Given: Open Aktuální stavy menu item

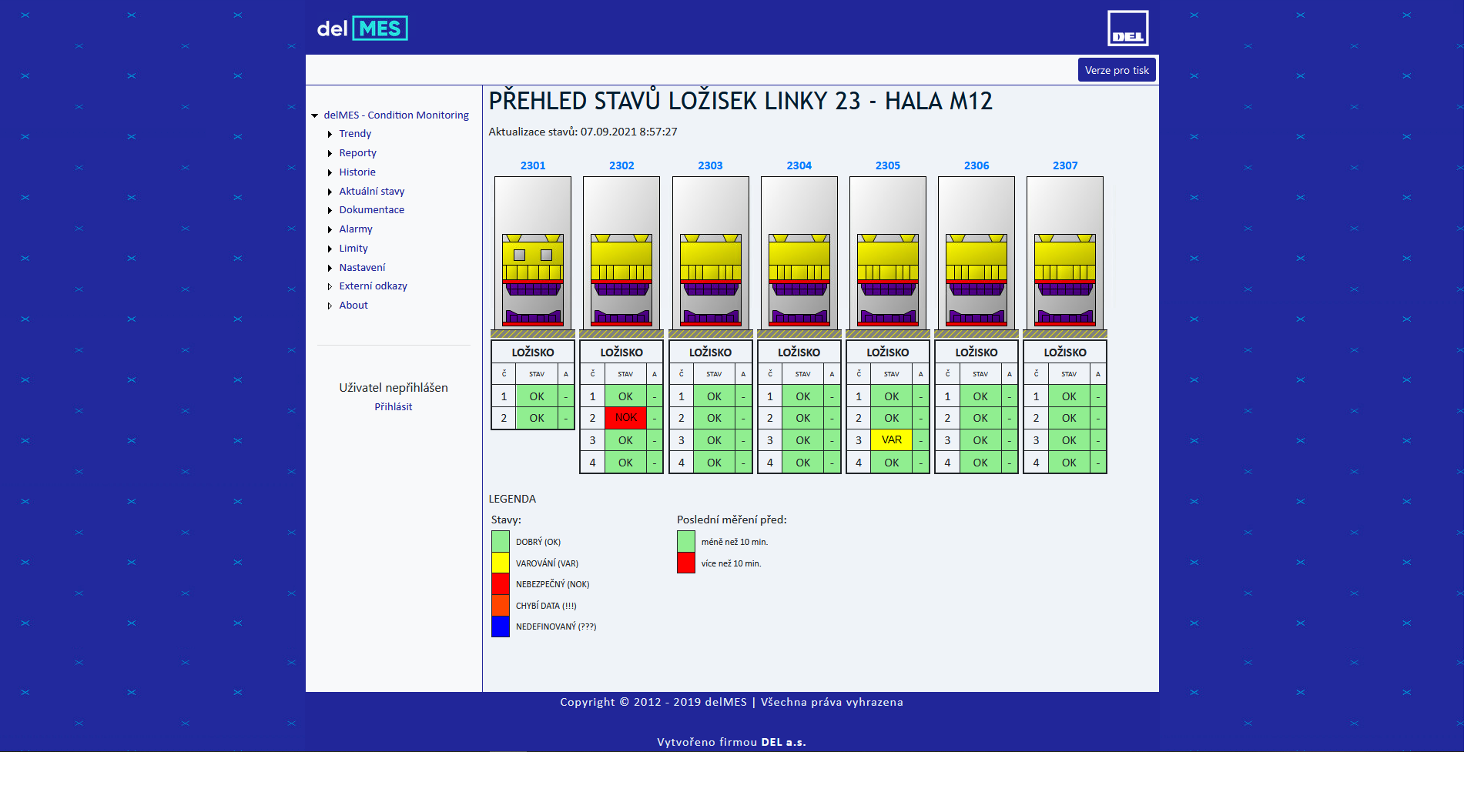Looking at the screenshot, I should 371,192.
